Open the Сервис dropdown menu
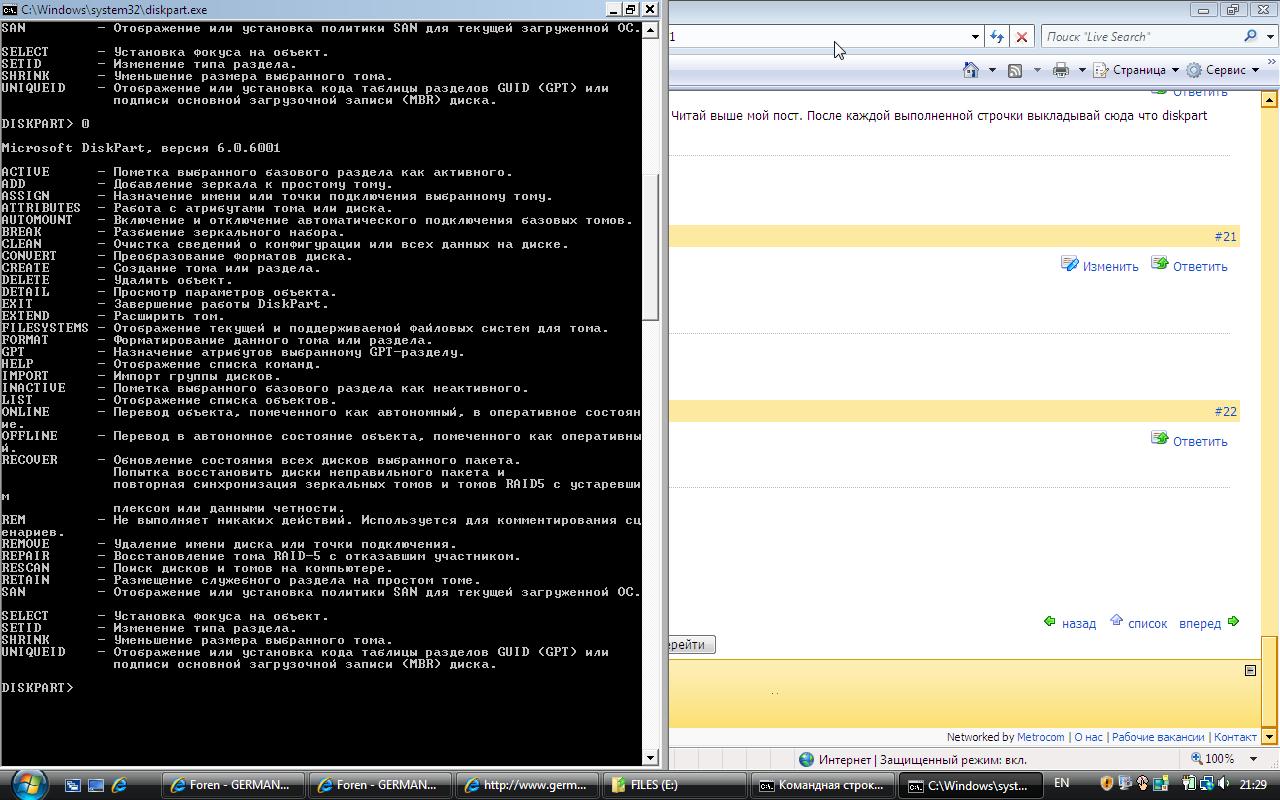The image size is (1280, 800). click(1224, 70)
